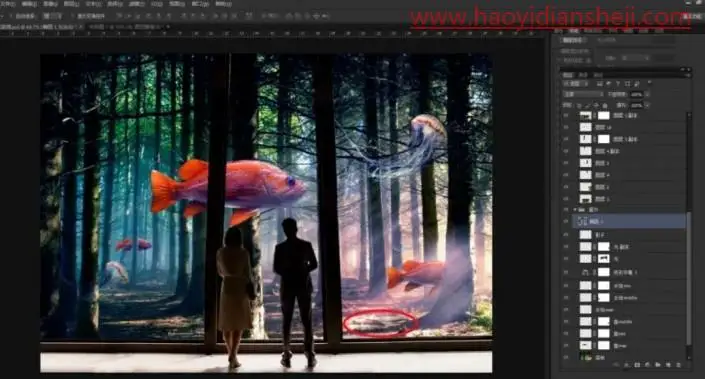Switch to the 通道 (Channels) panel tab

pos(583,75)
